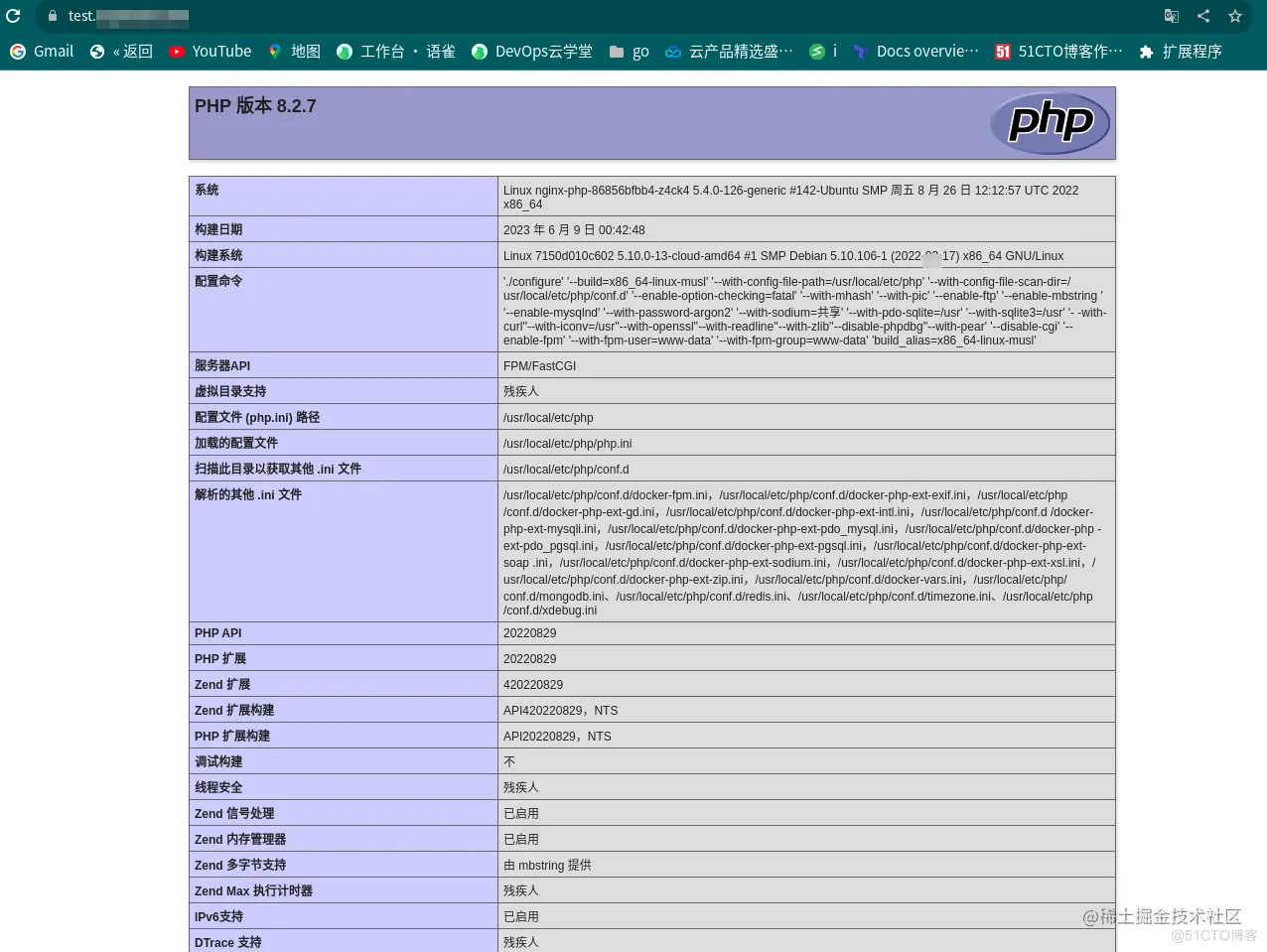
Task: Click the 服务器API row label
Action: coord(222,365)
